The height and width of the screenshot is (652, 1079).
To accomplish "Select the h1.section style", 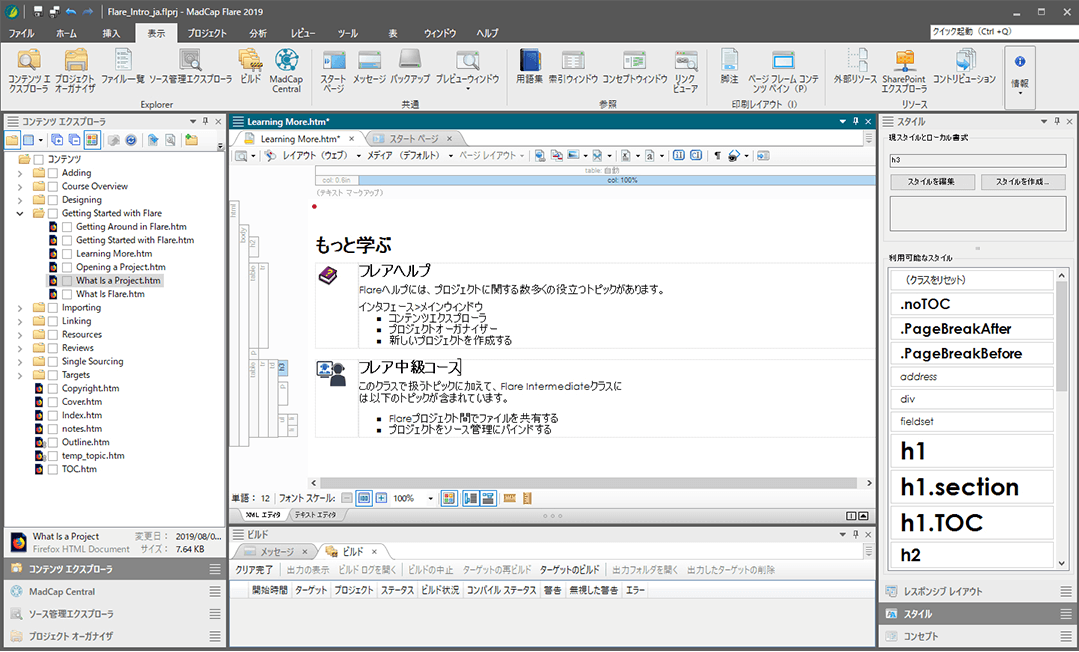I will (x=972, y=487).
